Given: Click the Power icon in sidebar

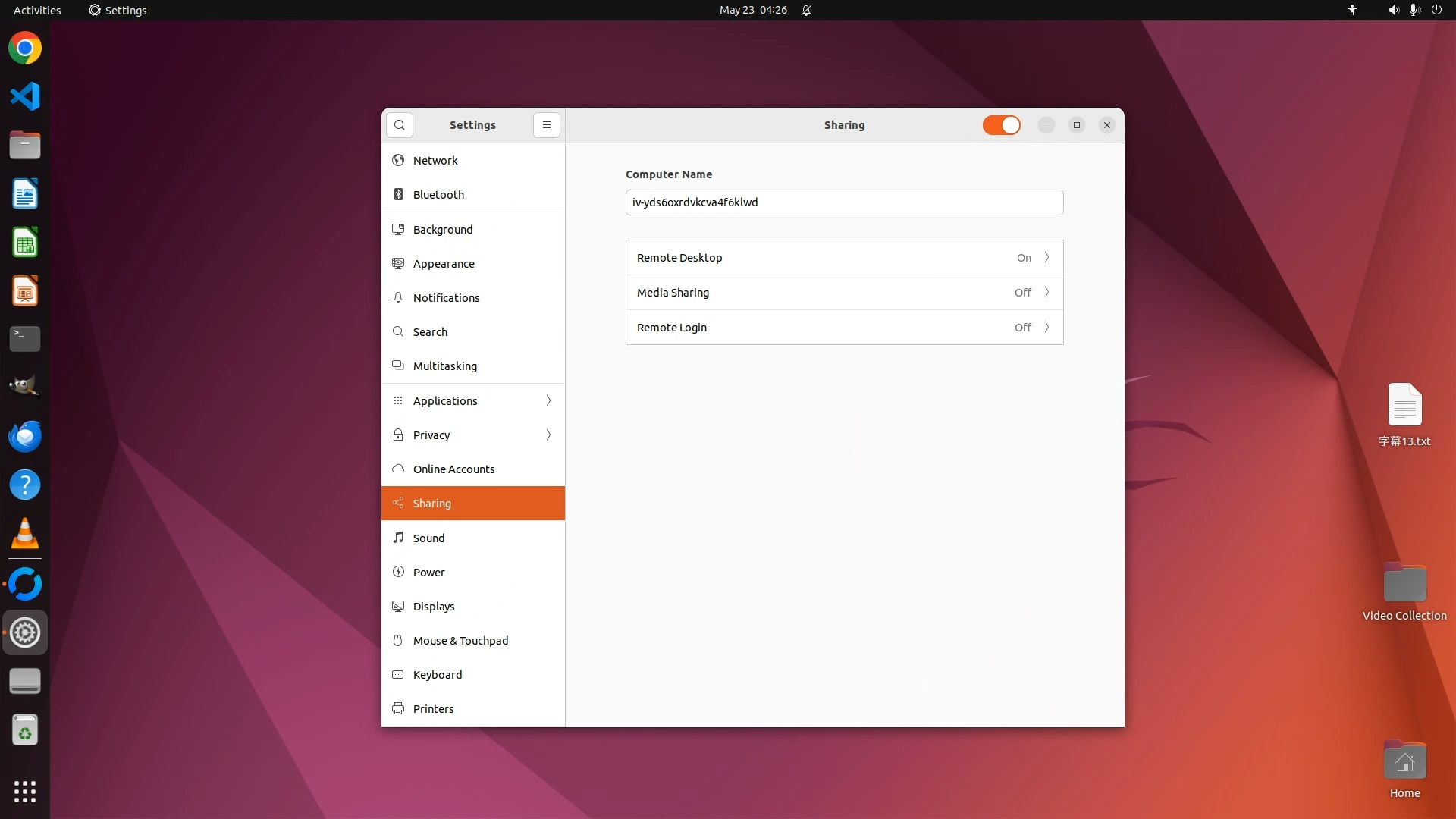Looking at the screenshot, I should [x=398, y=573].
